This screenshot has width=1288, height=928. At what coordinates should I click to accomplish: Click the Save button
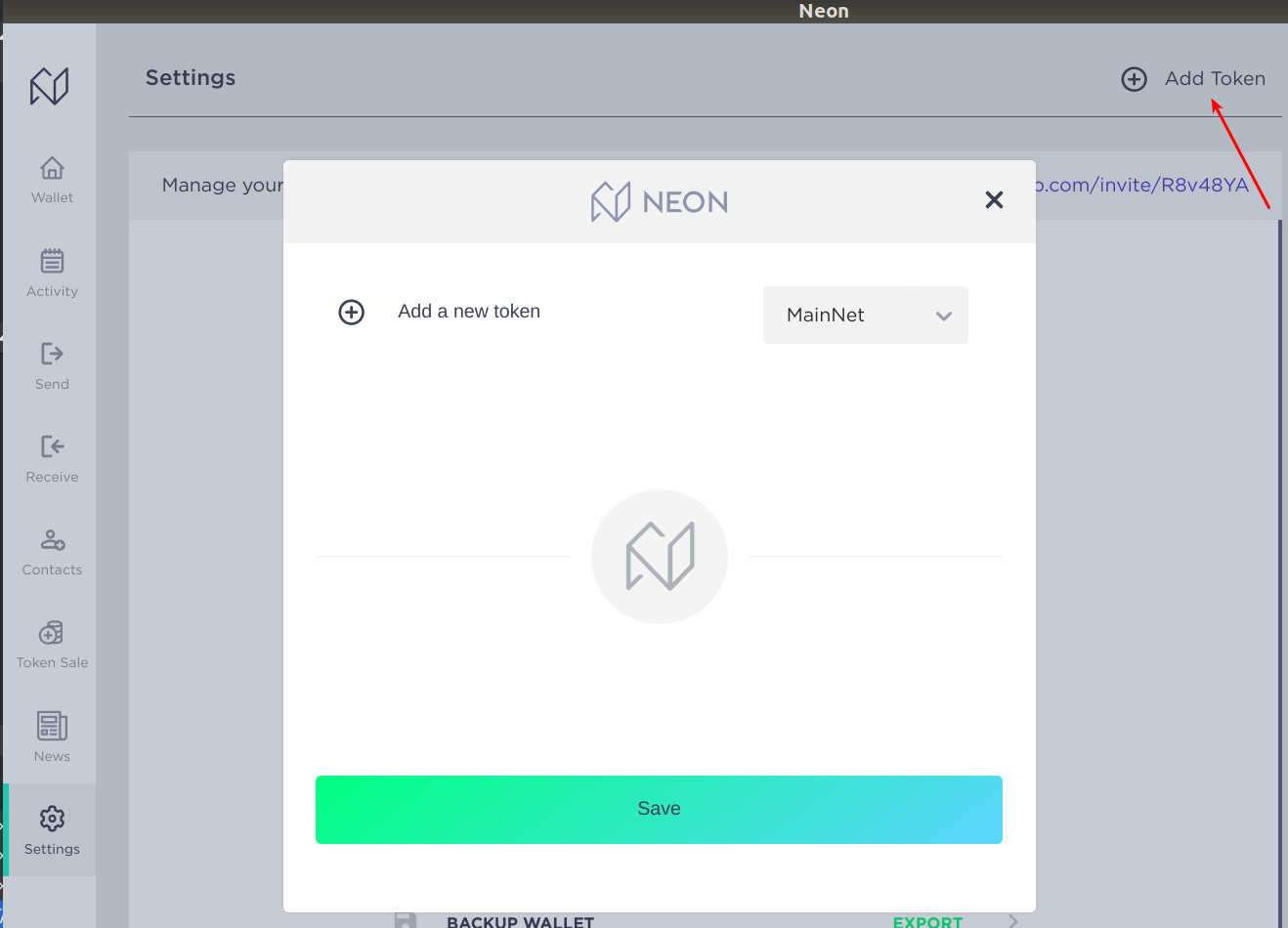coord(659,809)
